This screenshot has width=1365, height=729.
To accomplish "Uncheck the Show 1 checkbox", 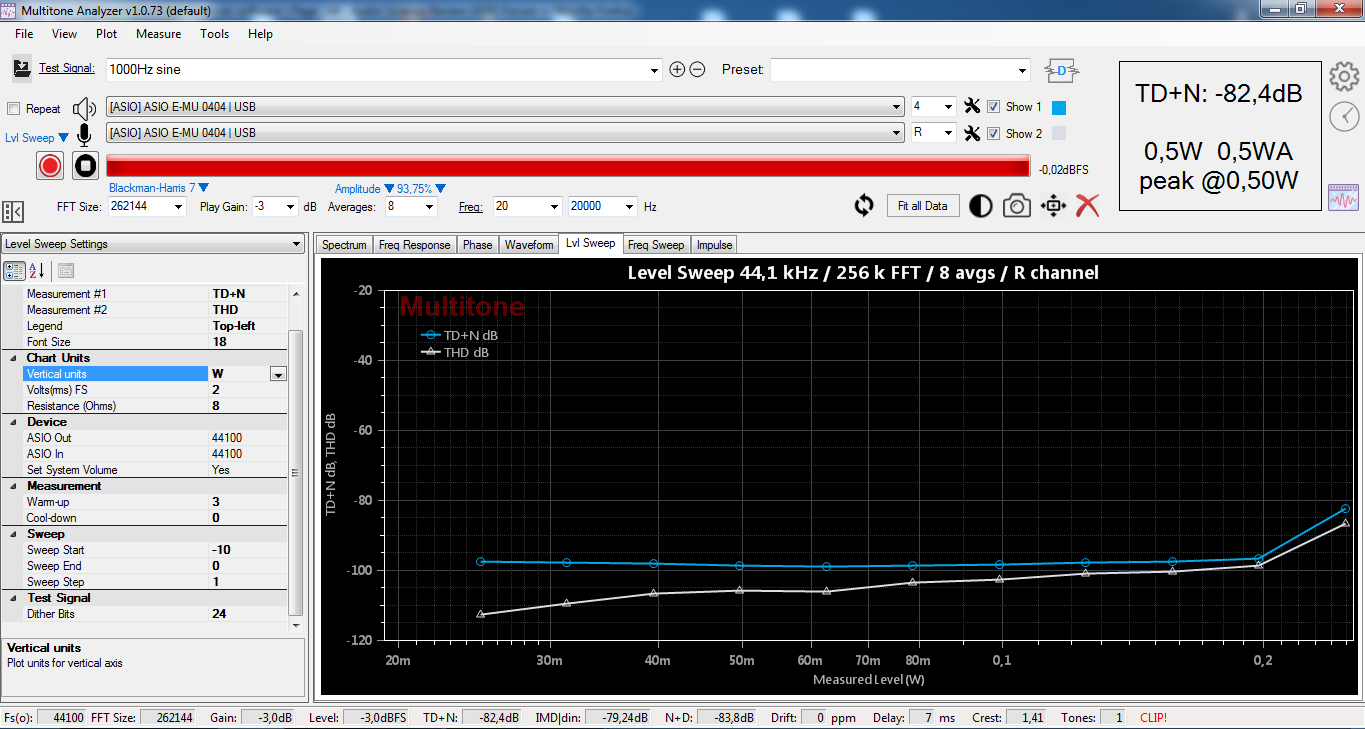I will click(993, 106).
